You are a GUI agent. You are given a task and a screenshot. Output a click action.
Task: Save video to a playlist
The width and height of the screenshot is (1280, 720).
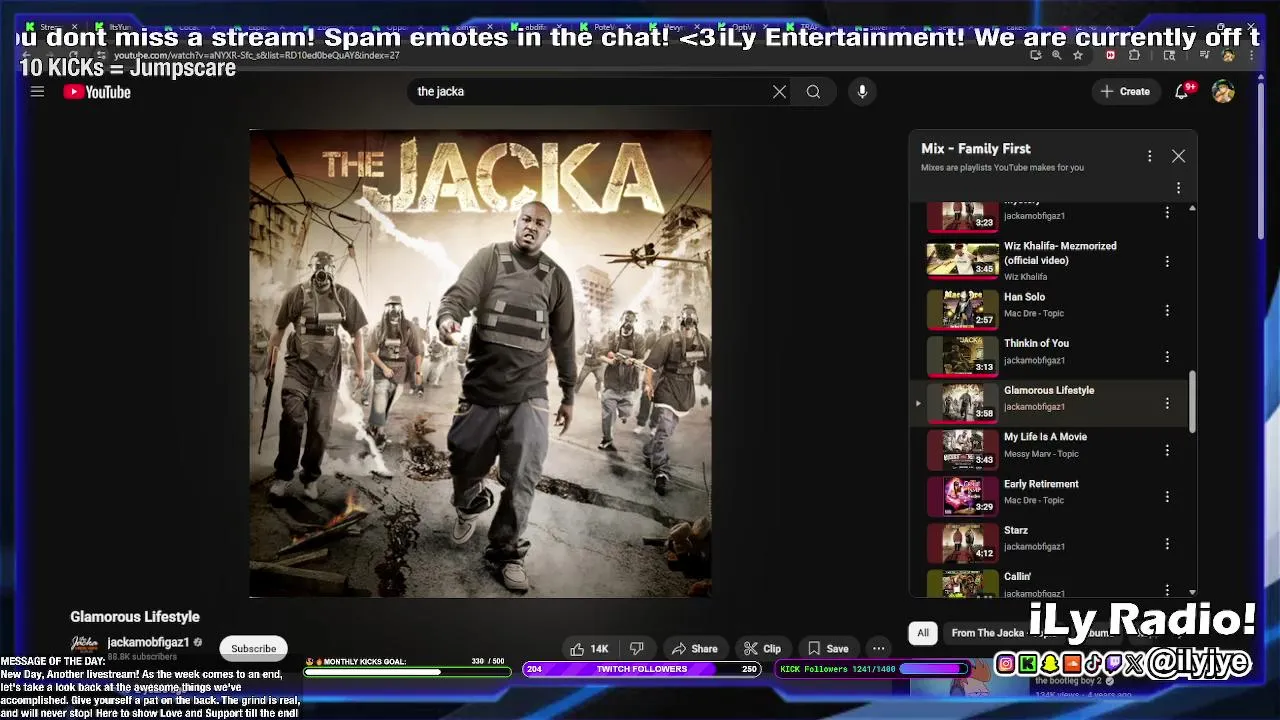pos(828,648)
